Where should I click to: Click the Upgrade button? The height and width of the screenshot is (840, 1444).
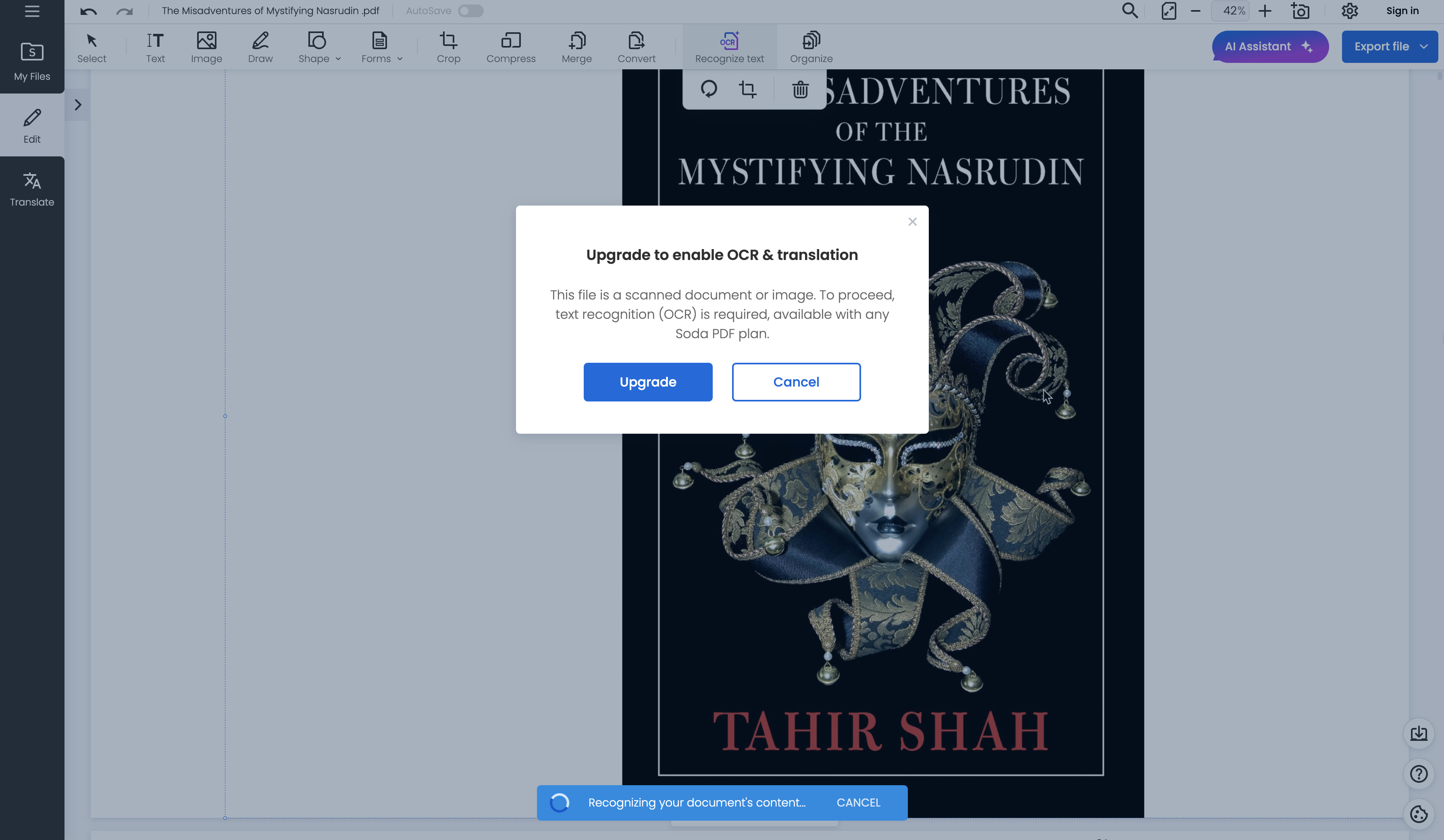coord(647,382)
